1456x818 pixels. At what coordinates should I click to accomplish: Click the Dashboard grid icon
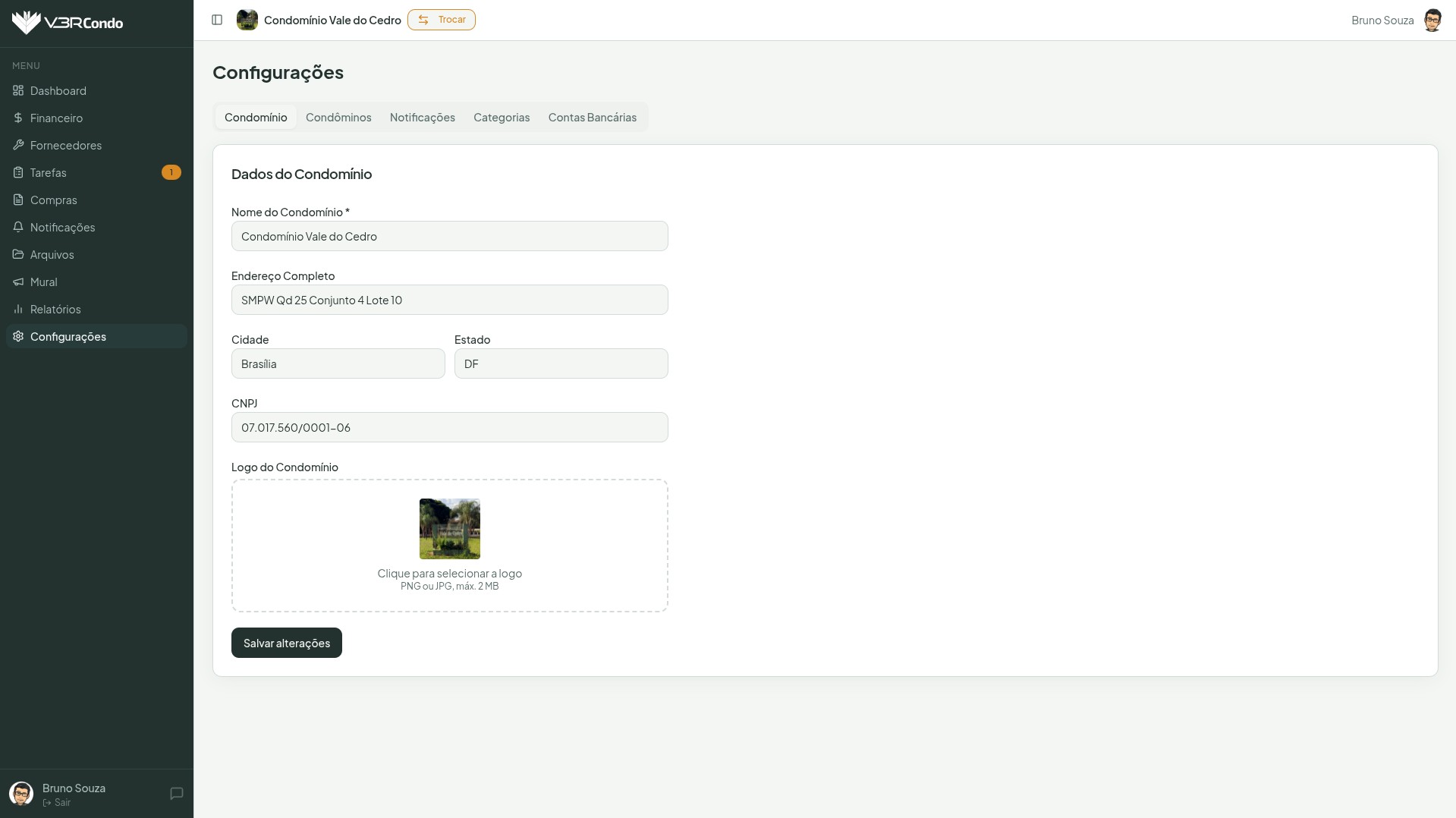tap(18, 90)
